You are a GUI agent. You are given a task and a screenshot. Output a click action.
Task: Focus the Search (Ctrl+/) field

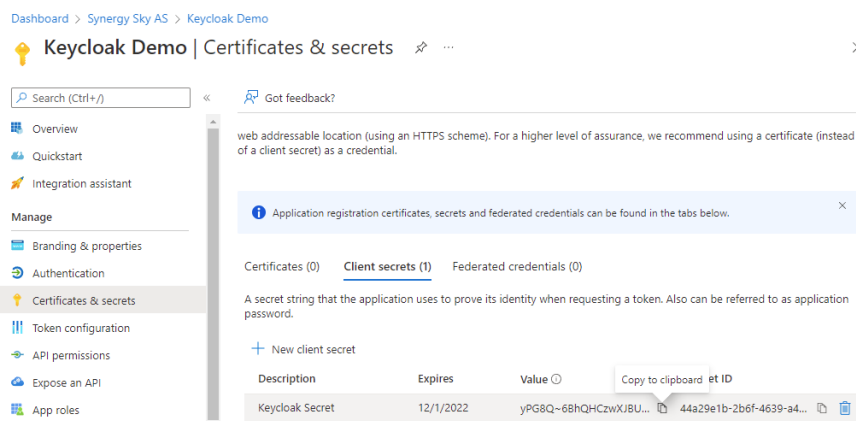click(x=101, y=98)
